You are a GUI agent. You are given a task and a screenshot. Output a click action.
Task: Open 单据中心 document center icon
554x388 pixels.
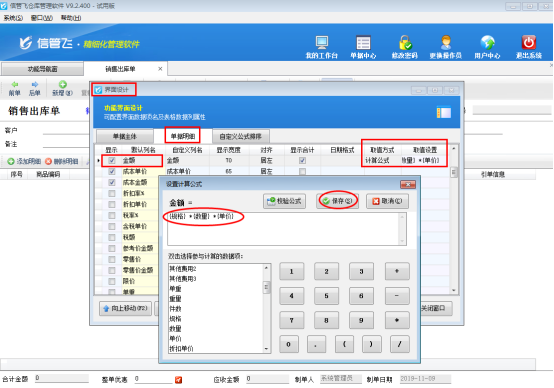pyautogui.click(x=363, y=42)
